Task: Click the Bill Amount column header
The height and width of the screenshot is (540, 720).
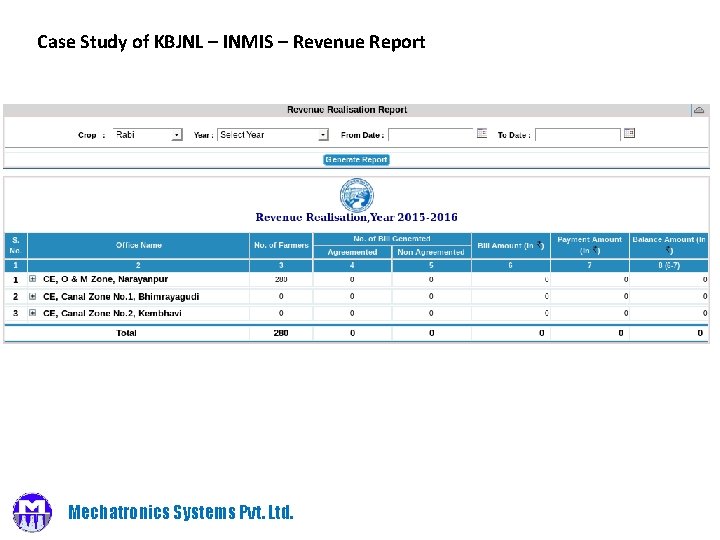Action: tap(511, 245)
